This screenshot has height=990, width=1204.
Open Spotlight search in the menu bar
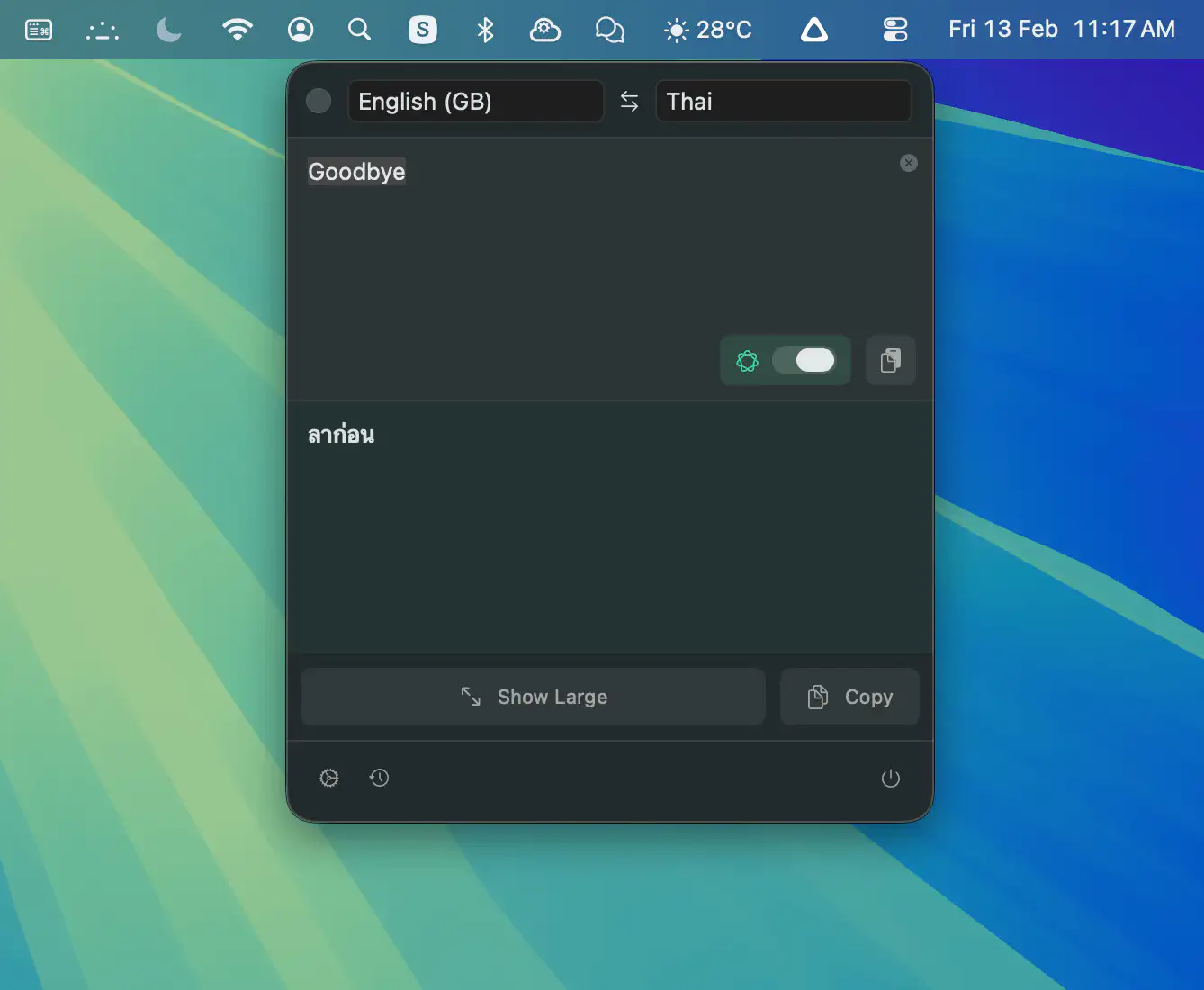(359, 30)
